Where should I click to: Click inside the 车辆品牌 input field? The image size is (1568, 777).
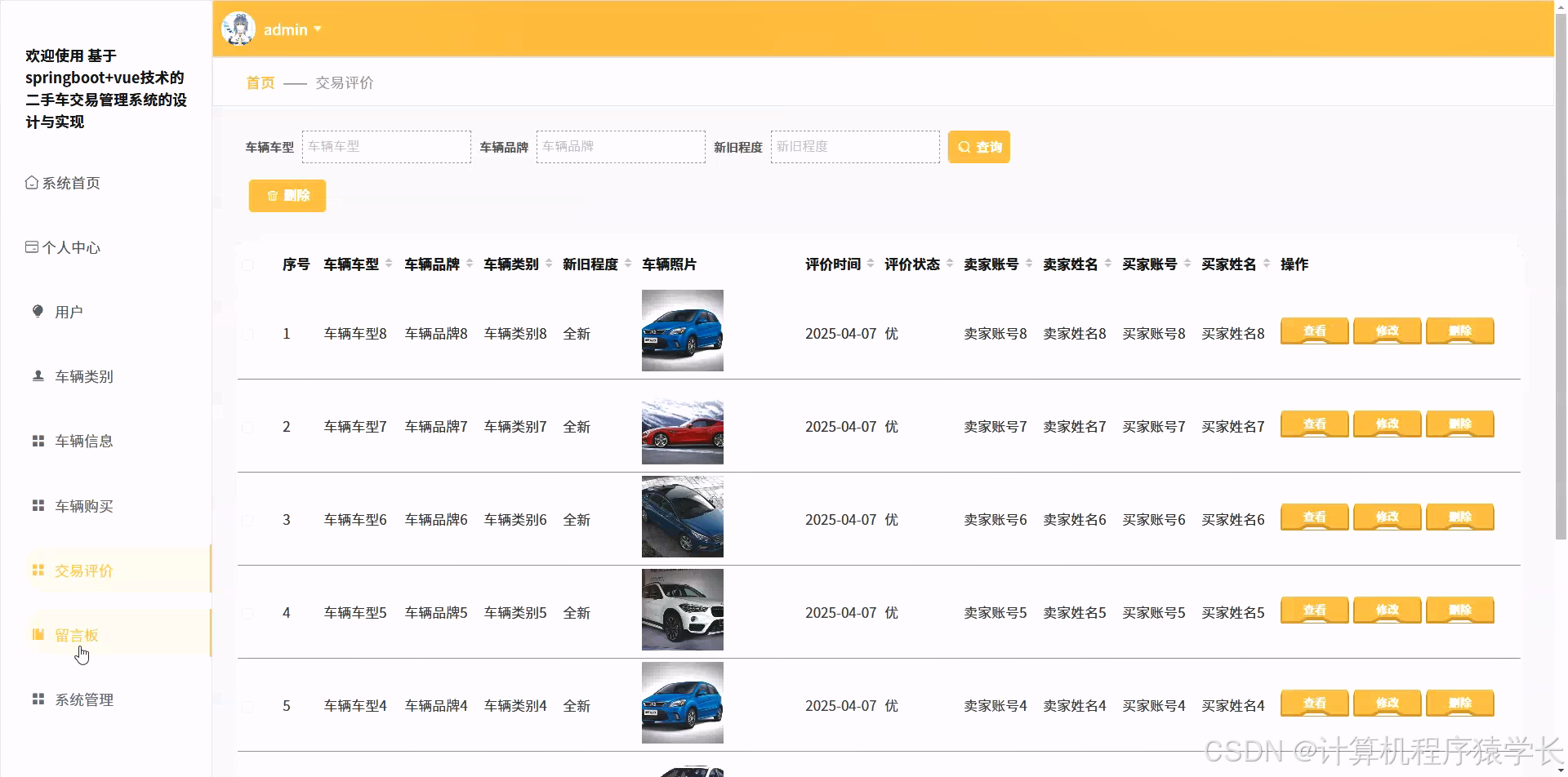(x=620, y=147)
